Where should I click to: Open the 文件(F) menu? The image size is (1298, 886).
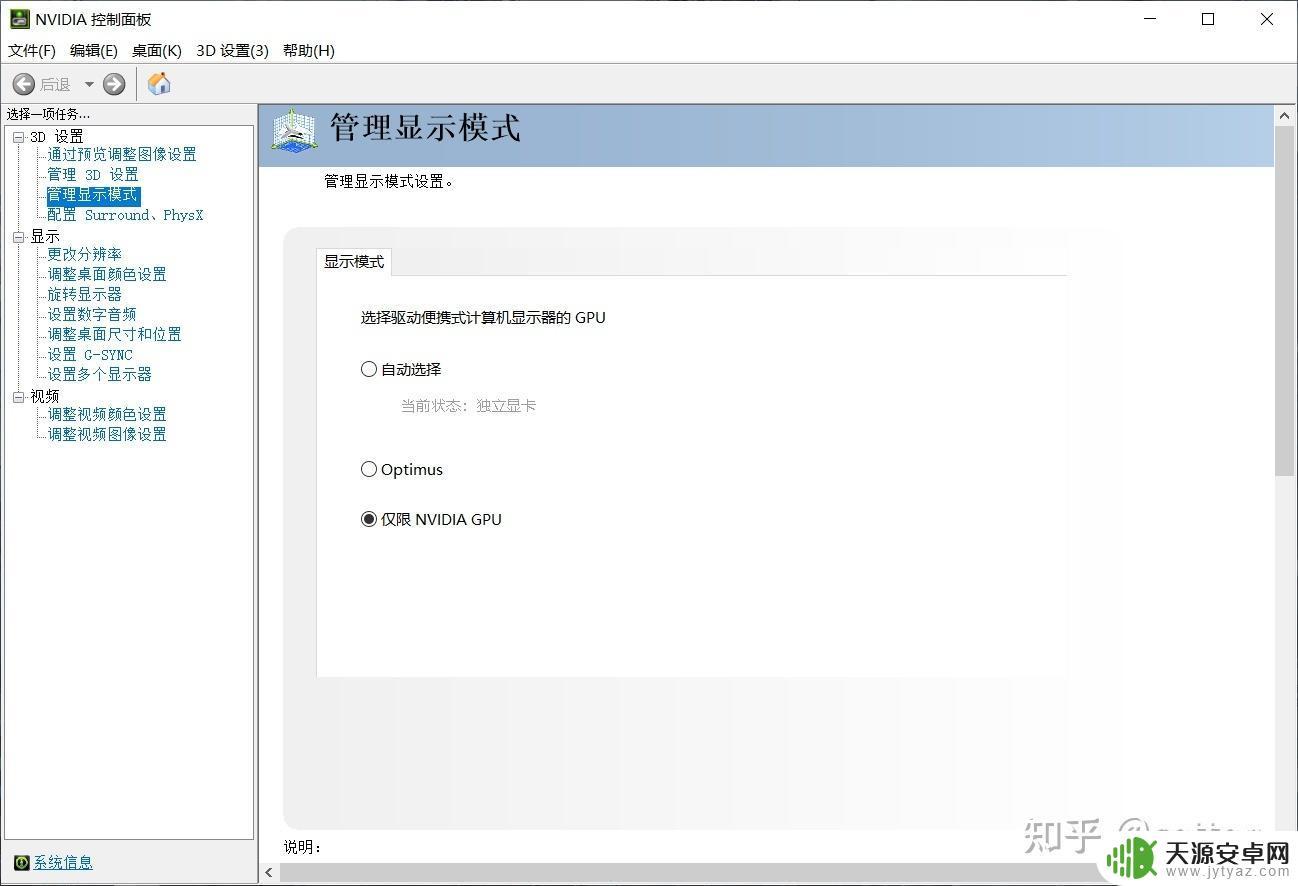tap(32, 50)
